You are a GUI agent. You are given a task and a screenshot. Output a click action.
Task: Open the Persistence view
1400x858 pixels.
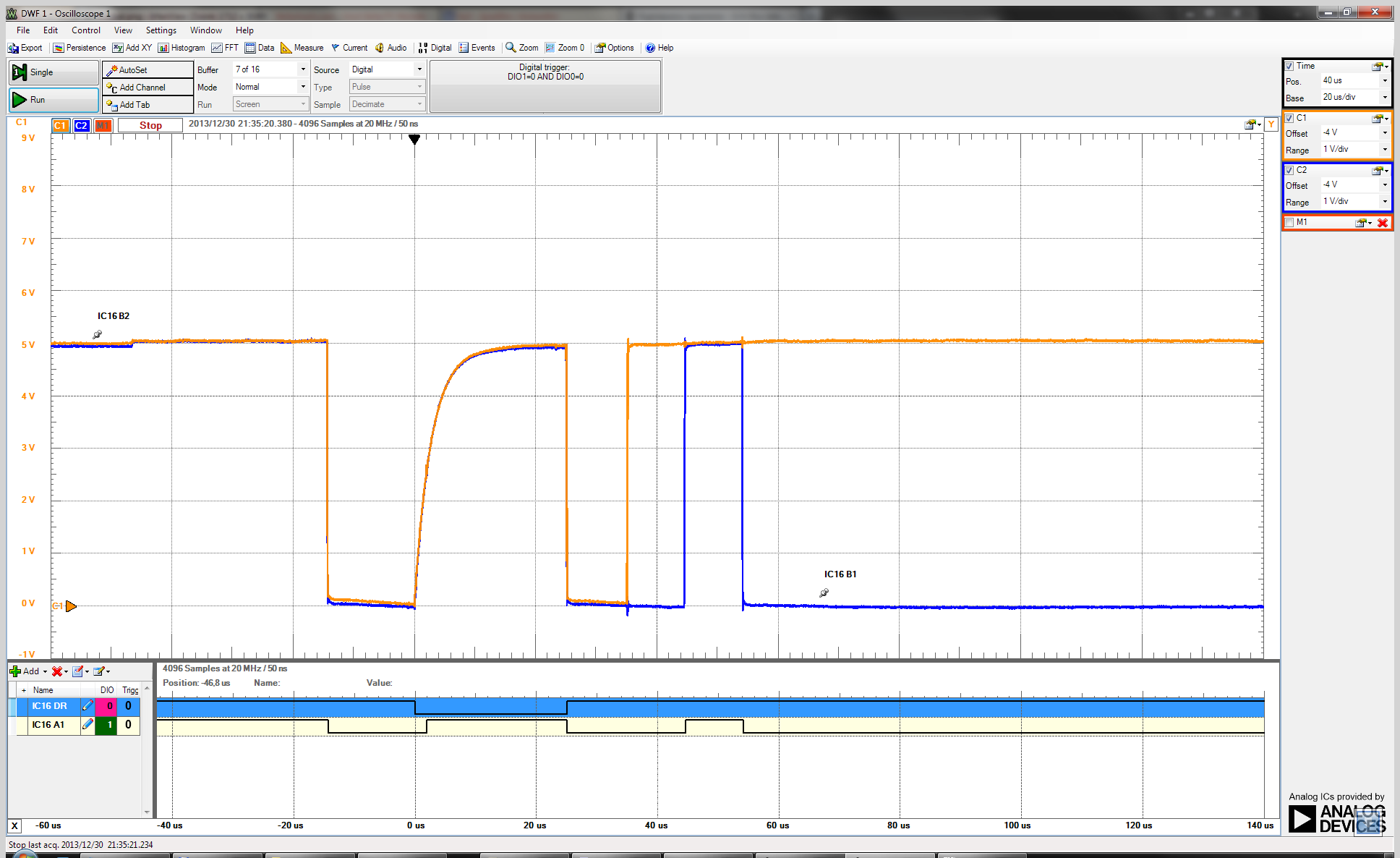(x=80, y=48)
